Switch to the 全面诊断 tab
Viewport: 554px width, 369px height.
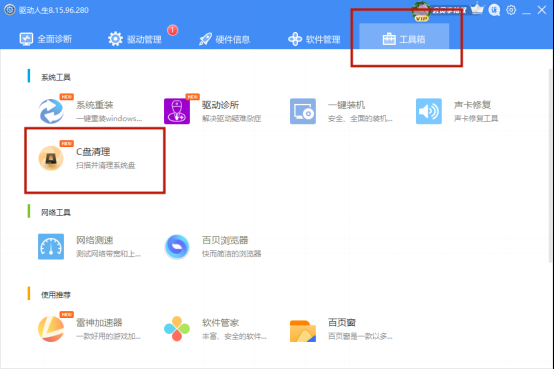pos(46,39)
